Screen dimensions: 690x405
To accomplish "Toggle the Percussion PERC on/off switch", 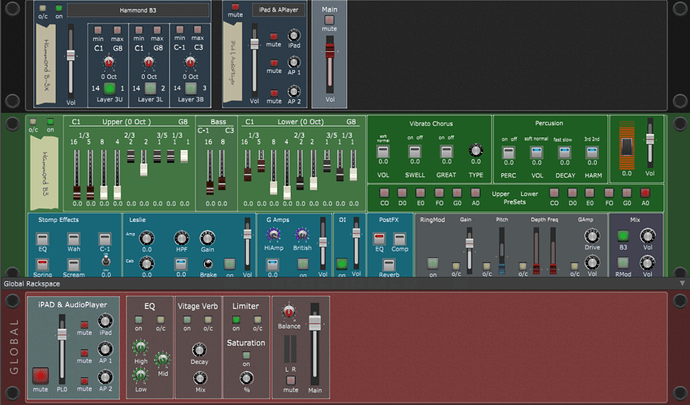I will tap(508, 153).
